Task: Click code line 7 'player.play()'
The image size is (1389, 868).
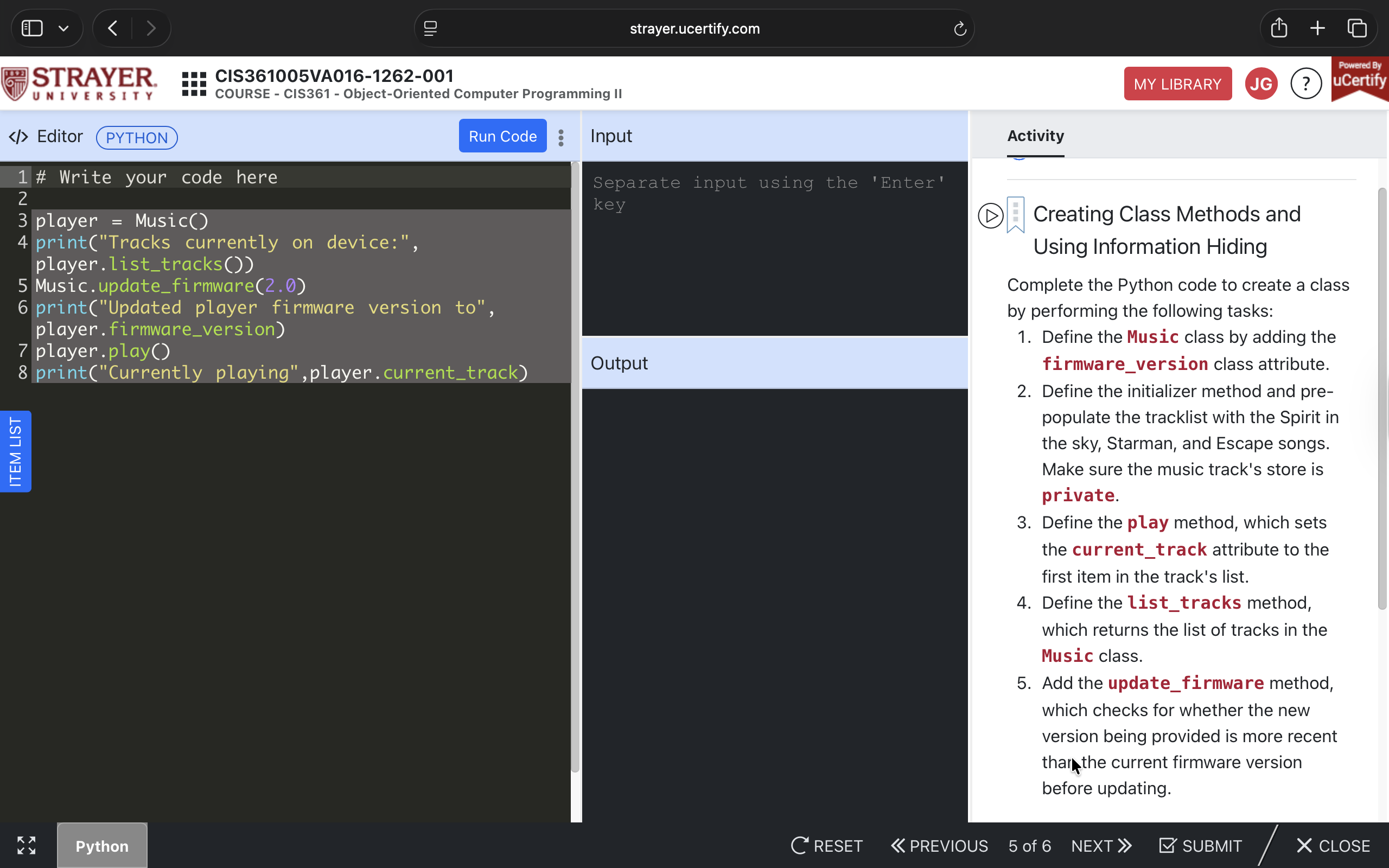Action: pos(103,350)
